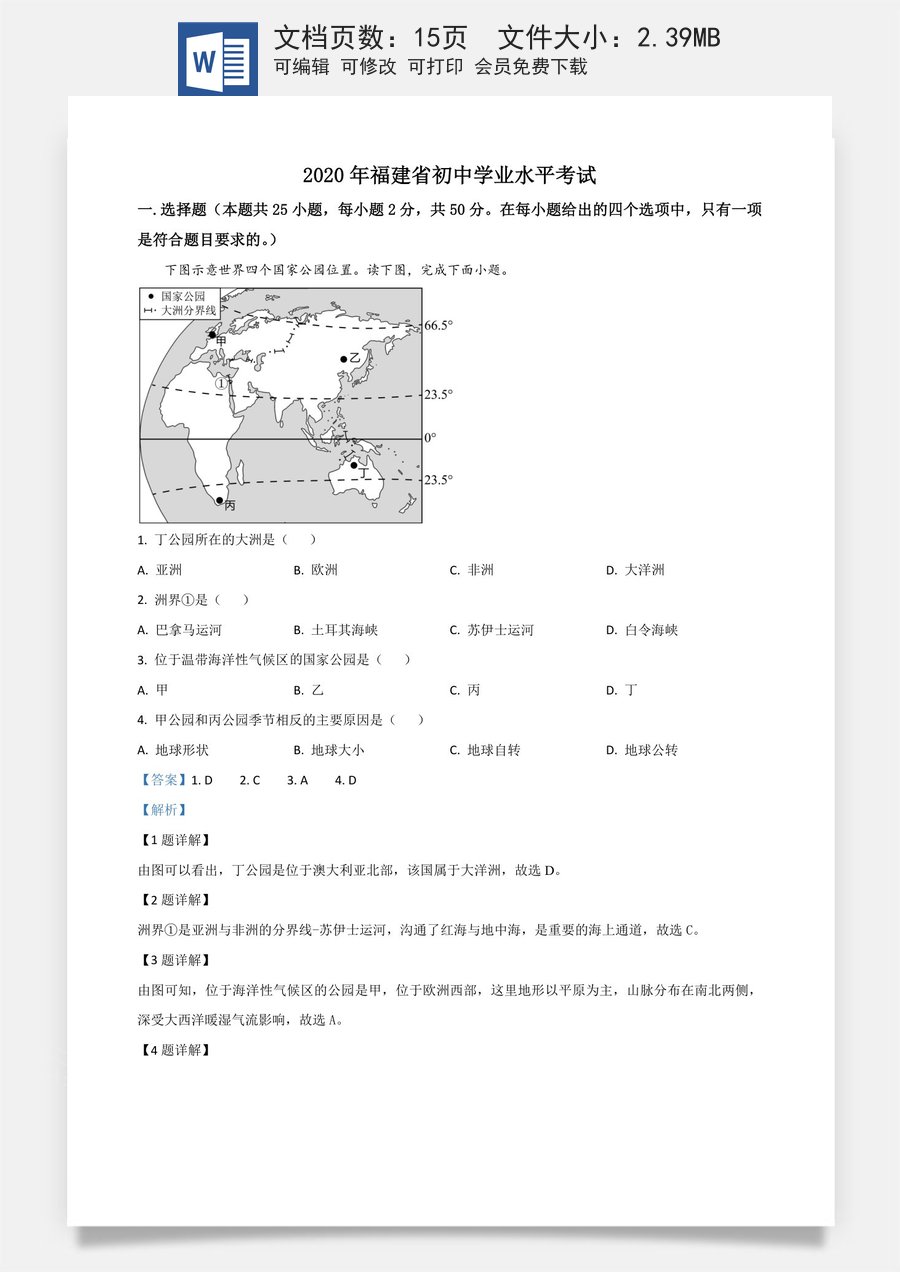Click the header text '文档页数：15页'

pos(371,37)
